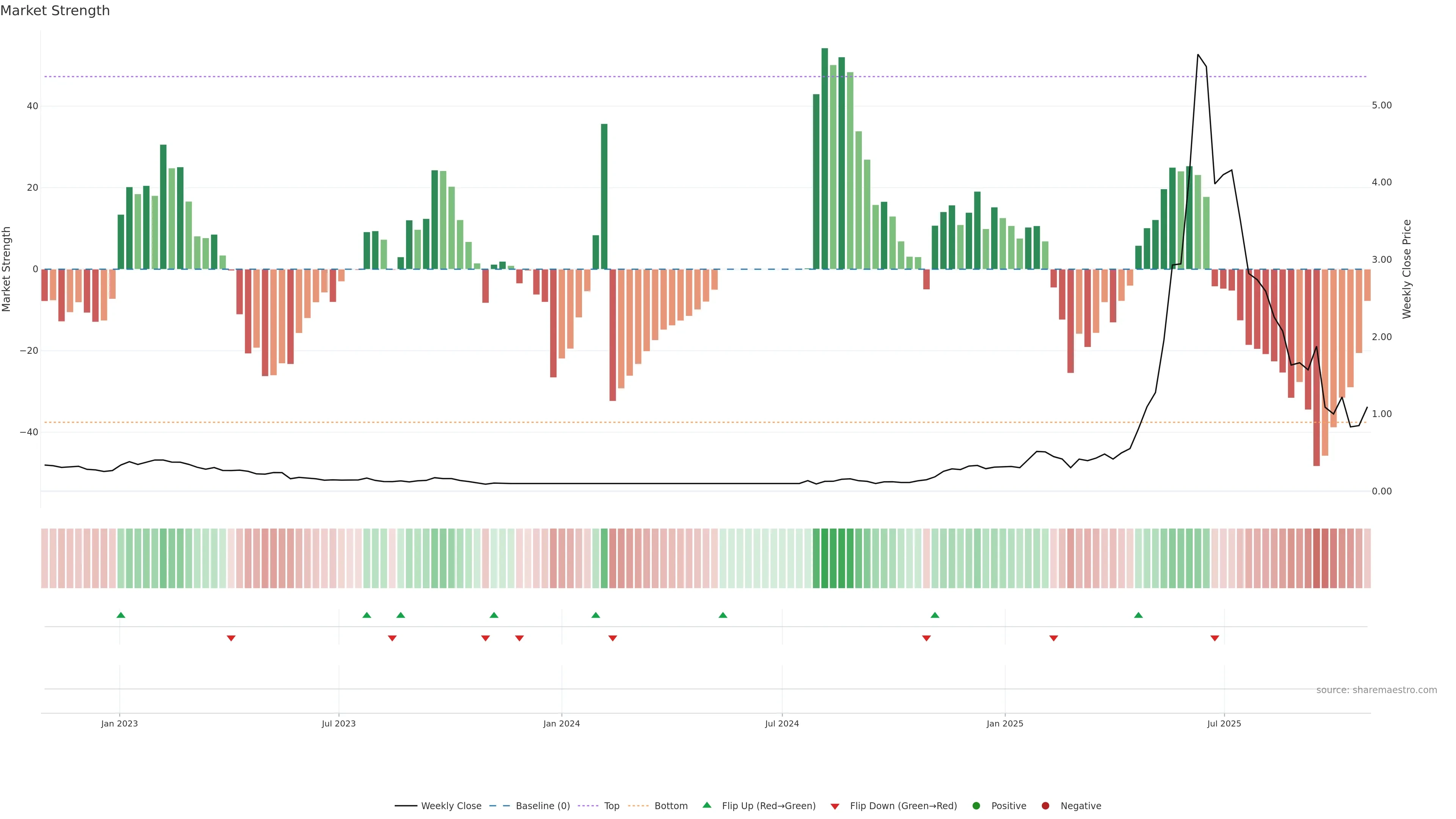Image resolution: width=1456 pixels, height=819 pixels.
Task: Click the Positive green circle legend icon
Action: coord(976,805)
